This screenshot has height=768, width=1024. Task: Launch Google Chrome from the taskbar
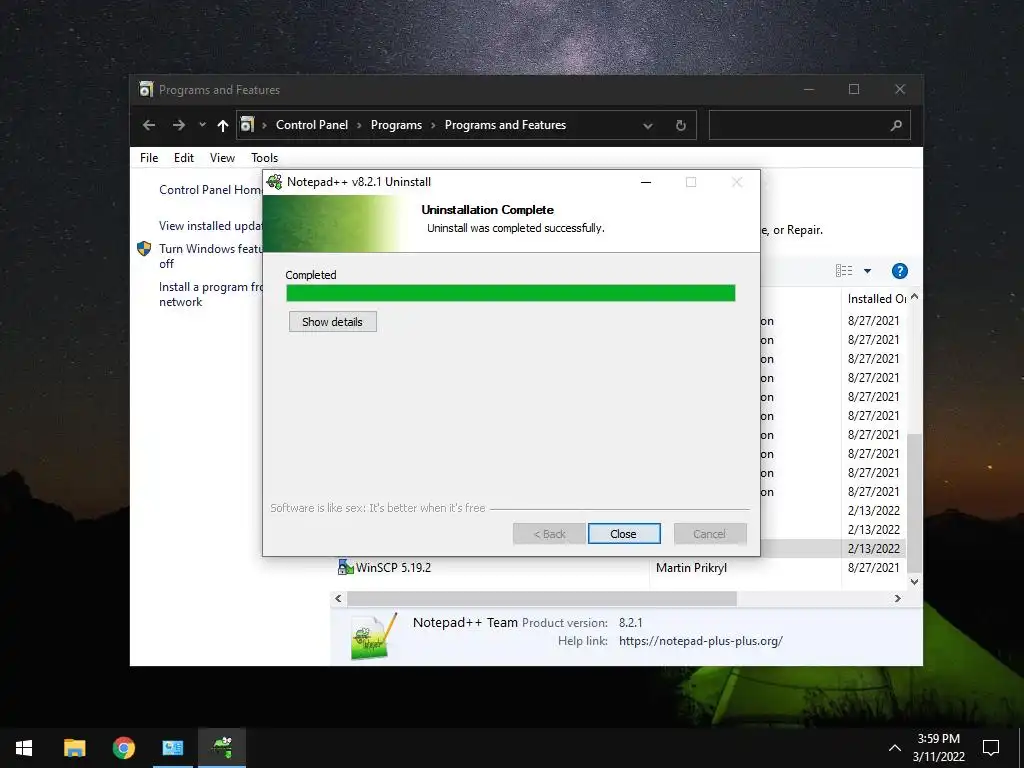123,748
